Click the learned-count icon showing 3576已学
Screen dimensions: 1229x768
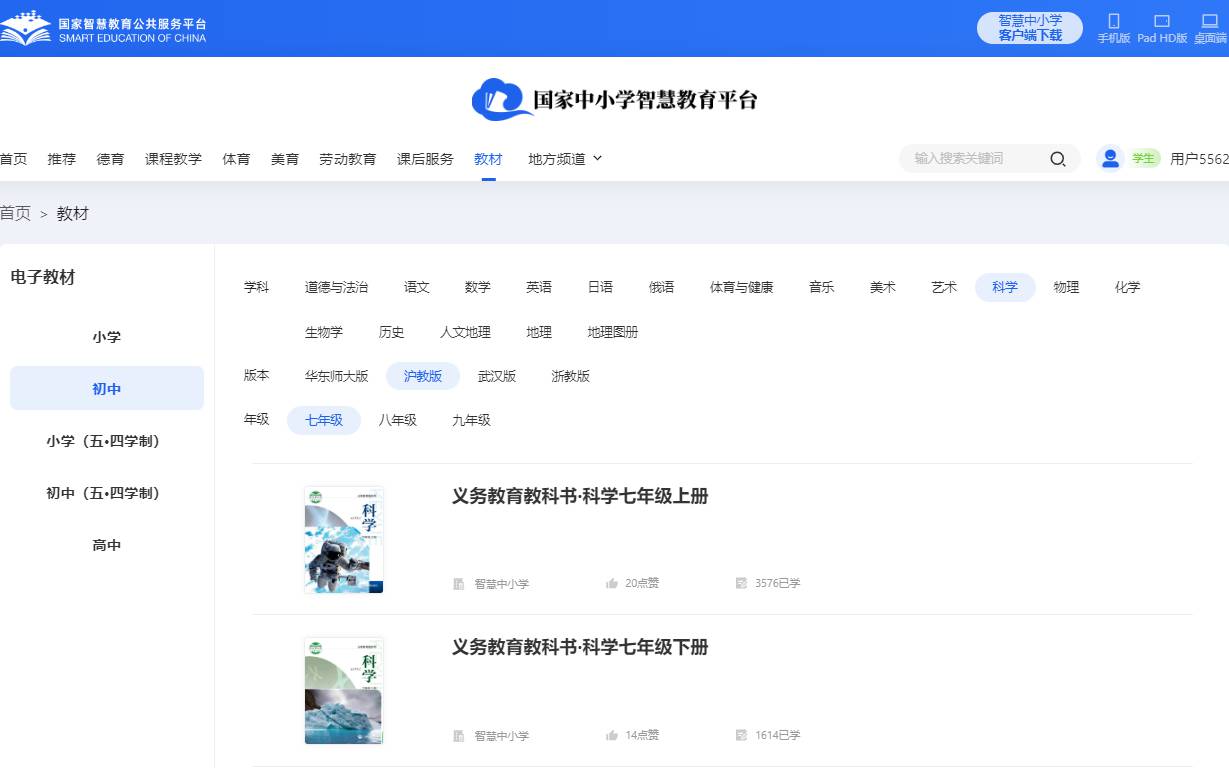pyautogui.click(x=741, y=583)
